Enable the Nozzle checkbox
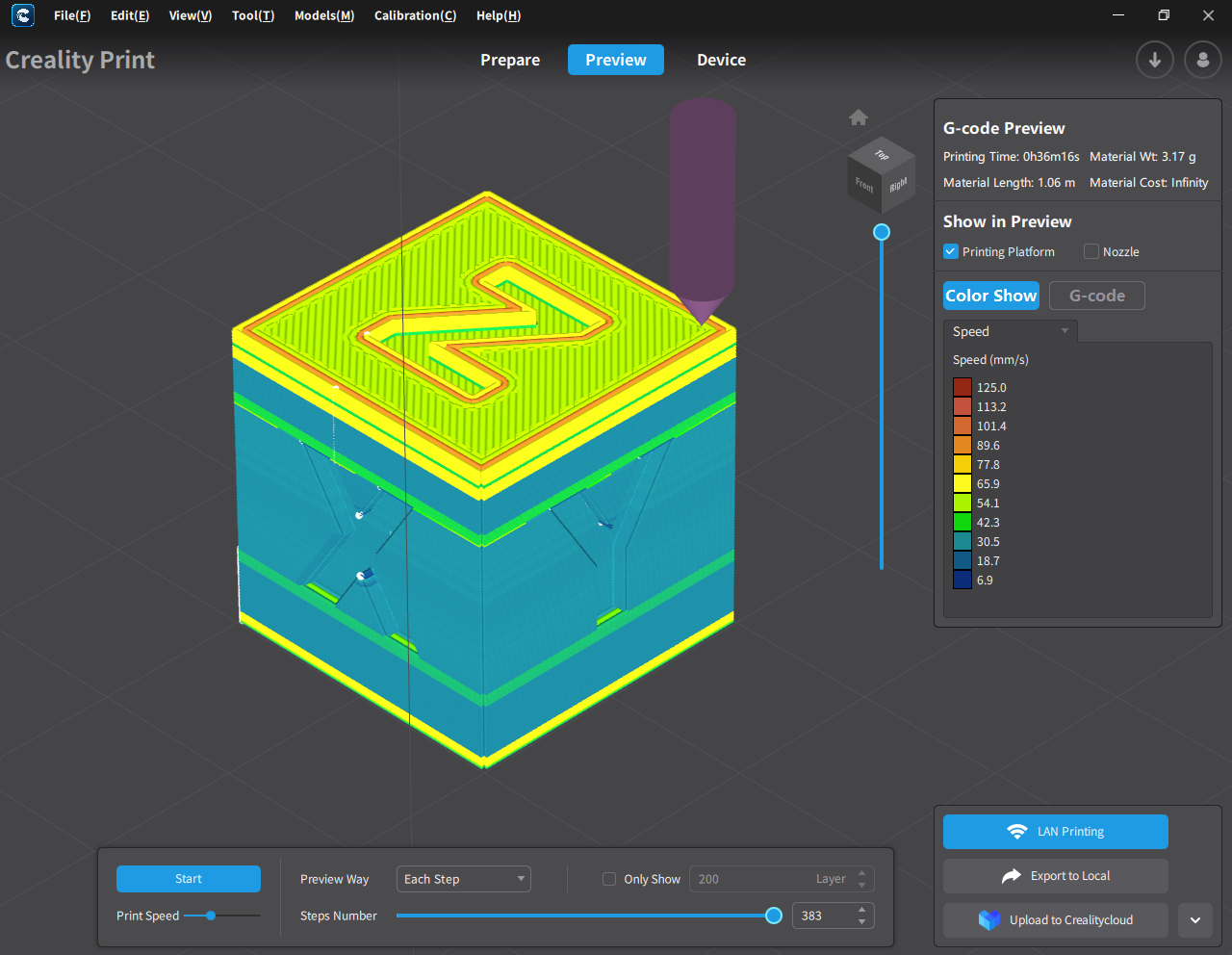1232x955 pixels. click(1091, 252)
